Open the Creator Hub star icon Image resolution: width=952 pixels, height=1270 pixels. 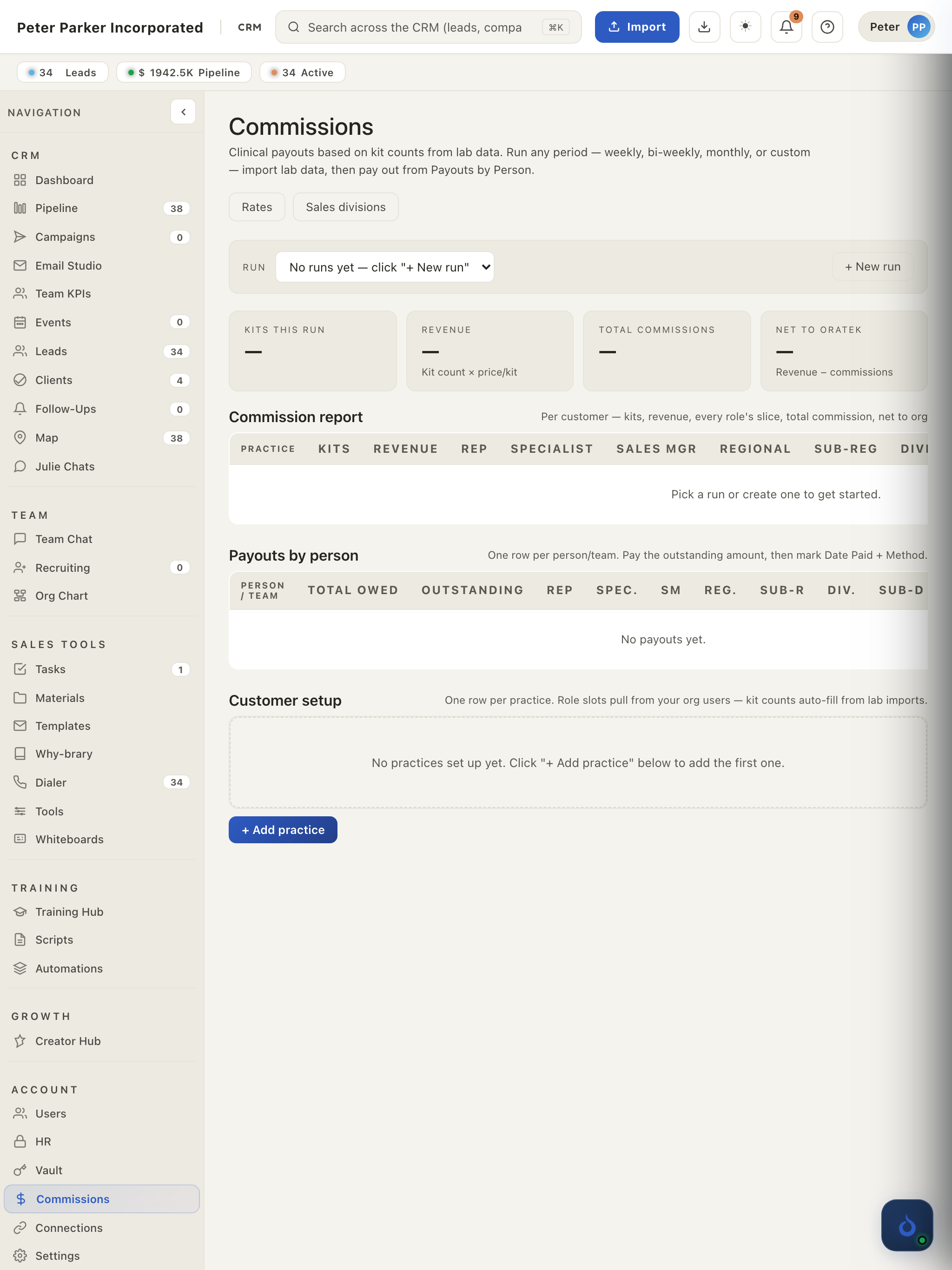pos(20,1041)
